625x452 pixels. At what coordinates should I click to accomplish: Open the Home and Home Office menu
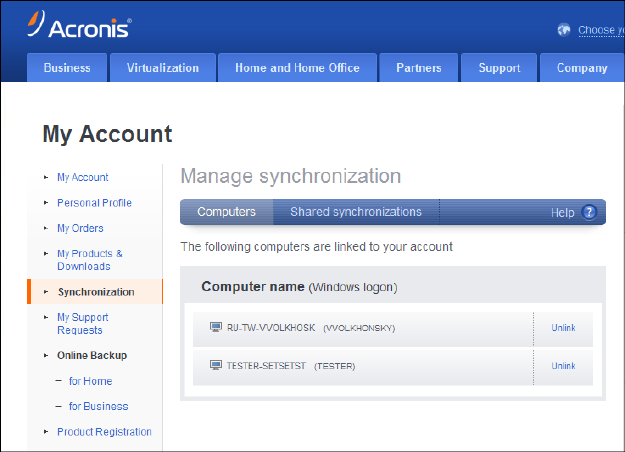[x=297, y=68]
